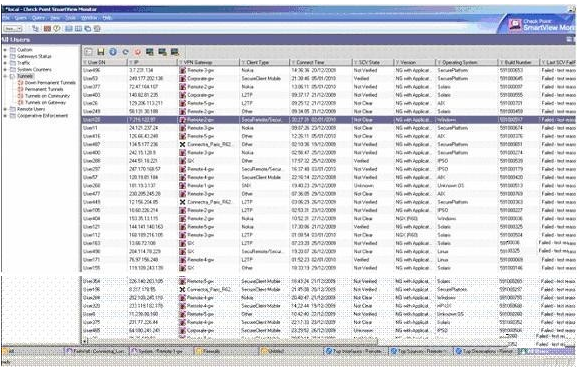Click the Save floppy icon in the results toolbar
The width and height of the screenshot is (580, 367).
coord(101,52)
